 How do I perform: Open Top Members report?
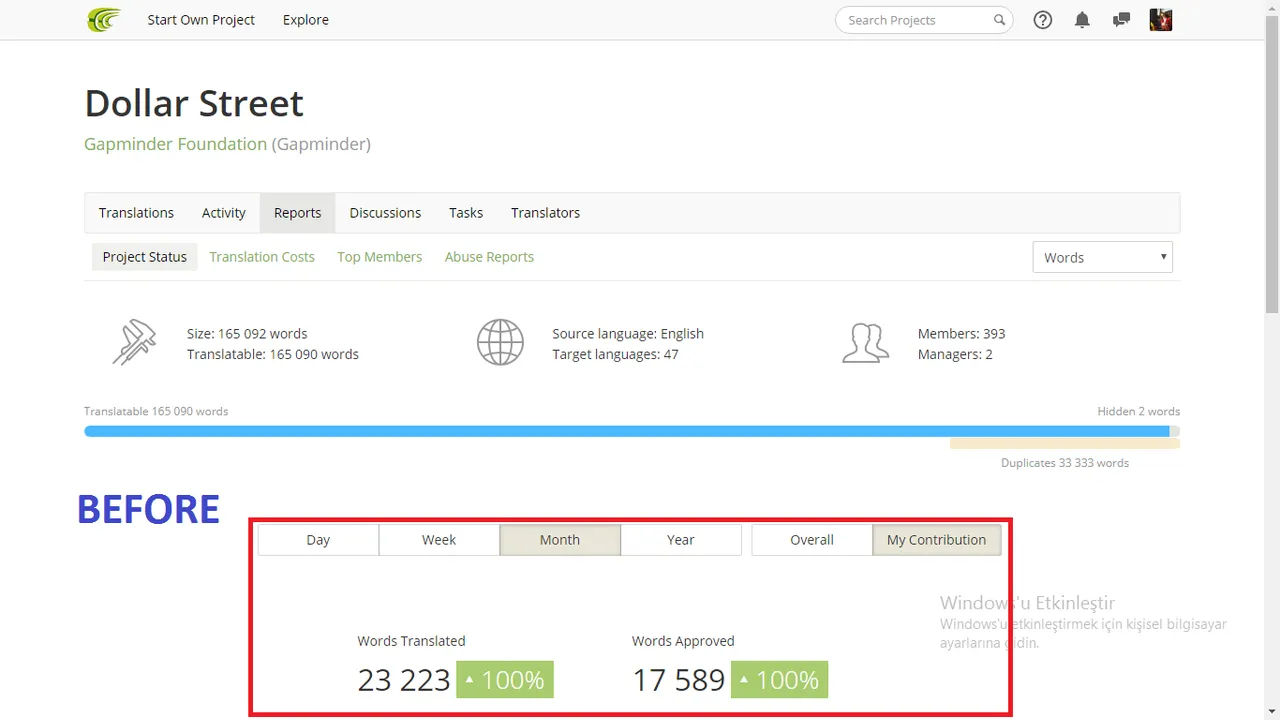[380, 257]
